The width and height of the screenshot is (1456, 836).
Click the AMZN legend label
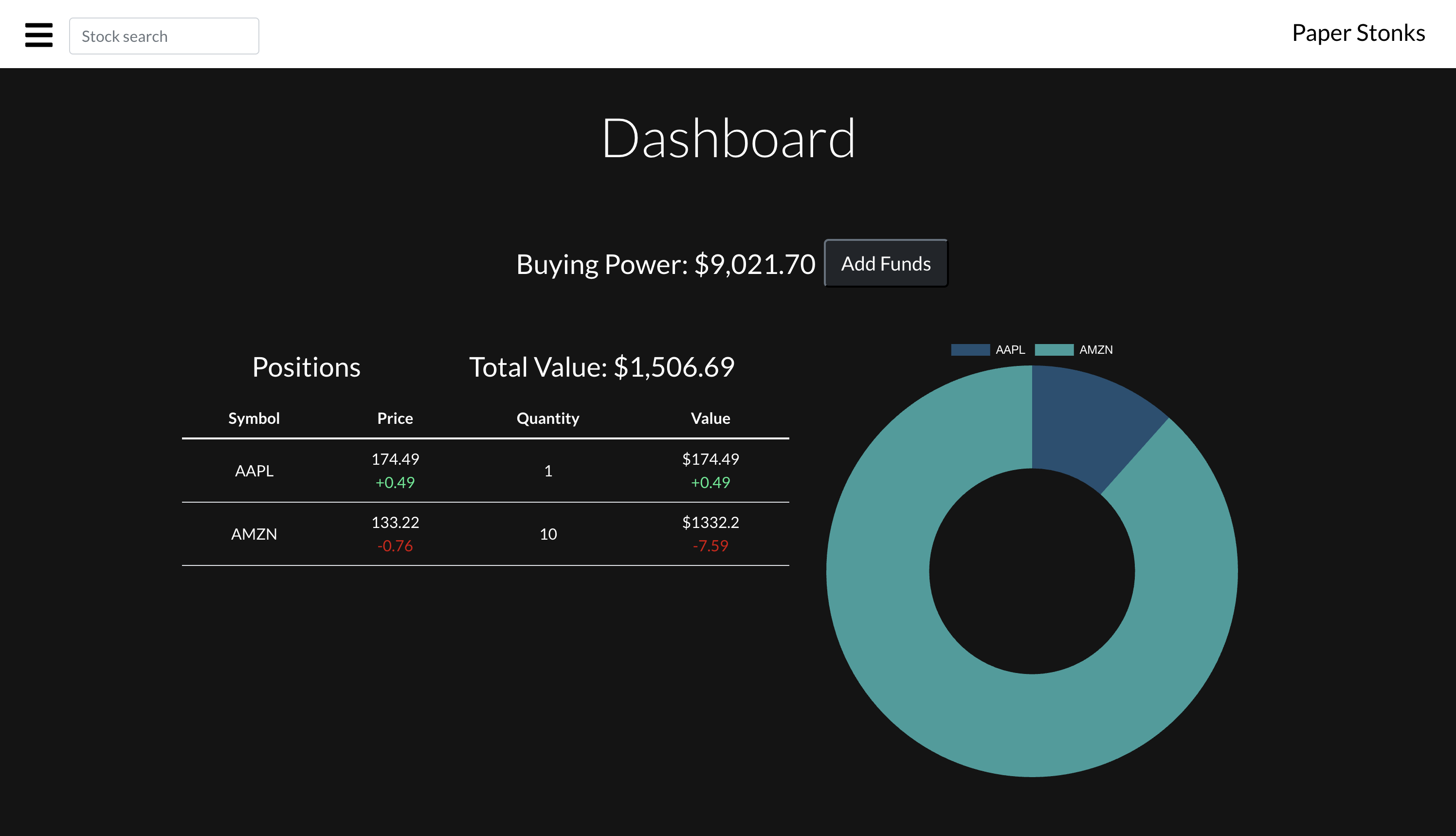(x=1095, y=350)
